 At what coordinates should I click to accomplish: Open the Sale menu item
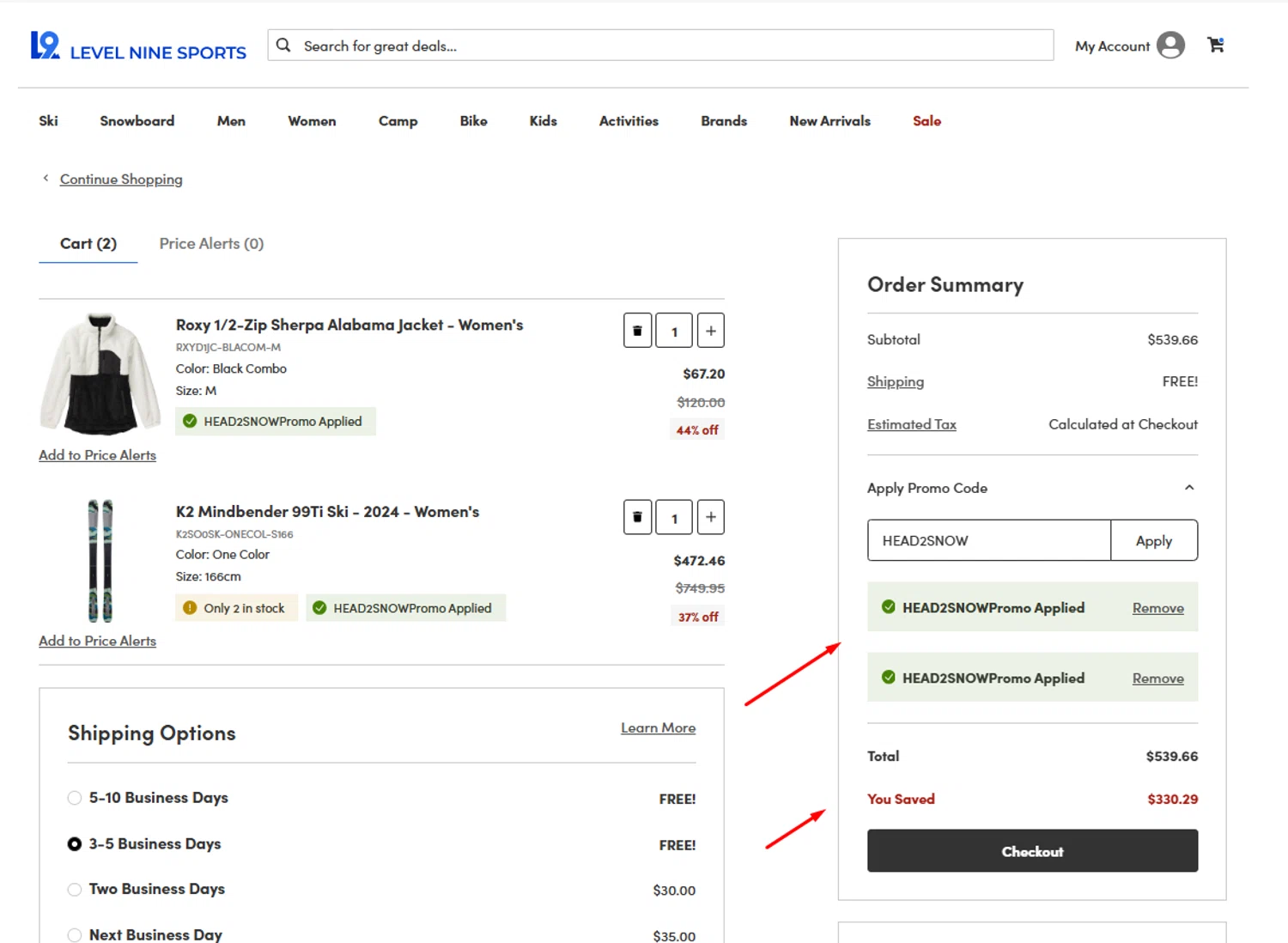pyautogui.click(x=927, y=121)
